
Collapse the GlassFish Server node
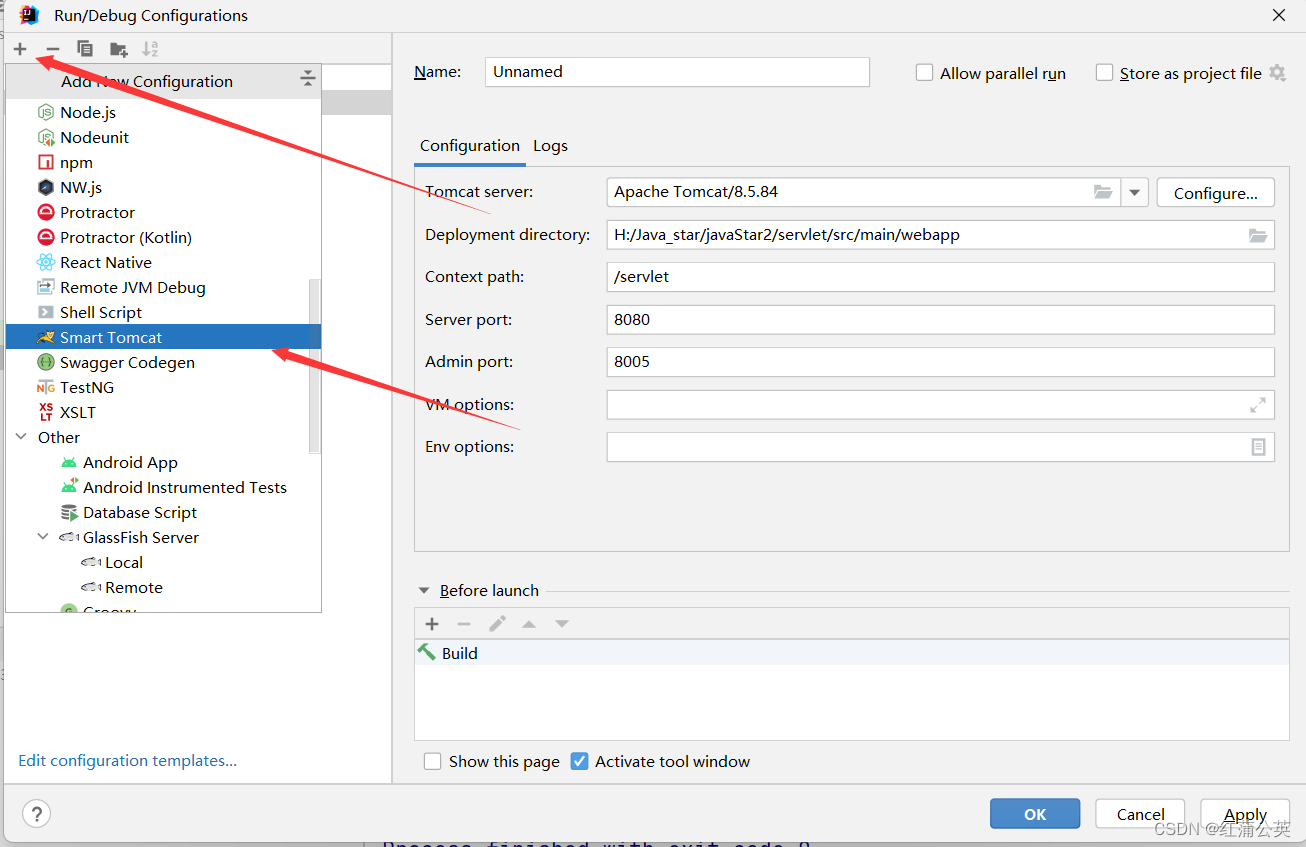pos(43,537)
